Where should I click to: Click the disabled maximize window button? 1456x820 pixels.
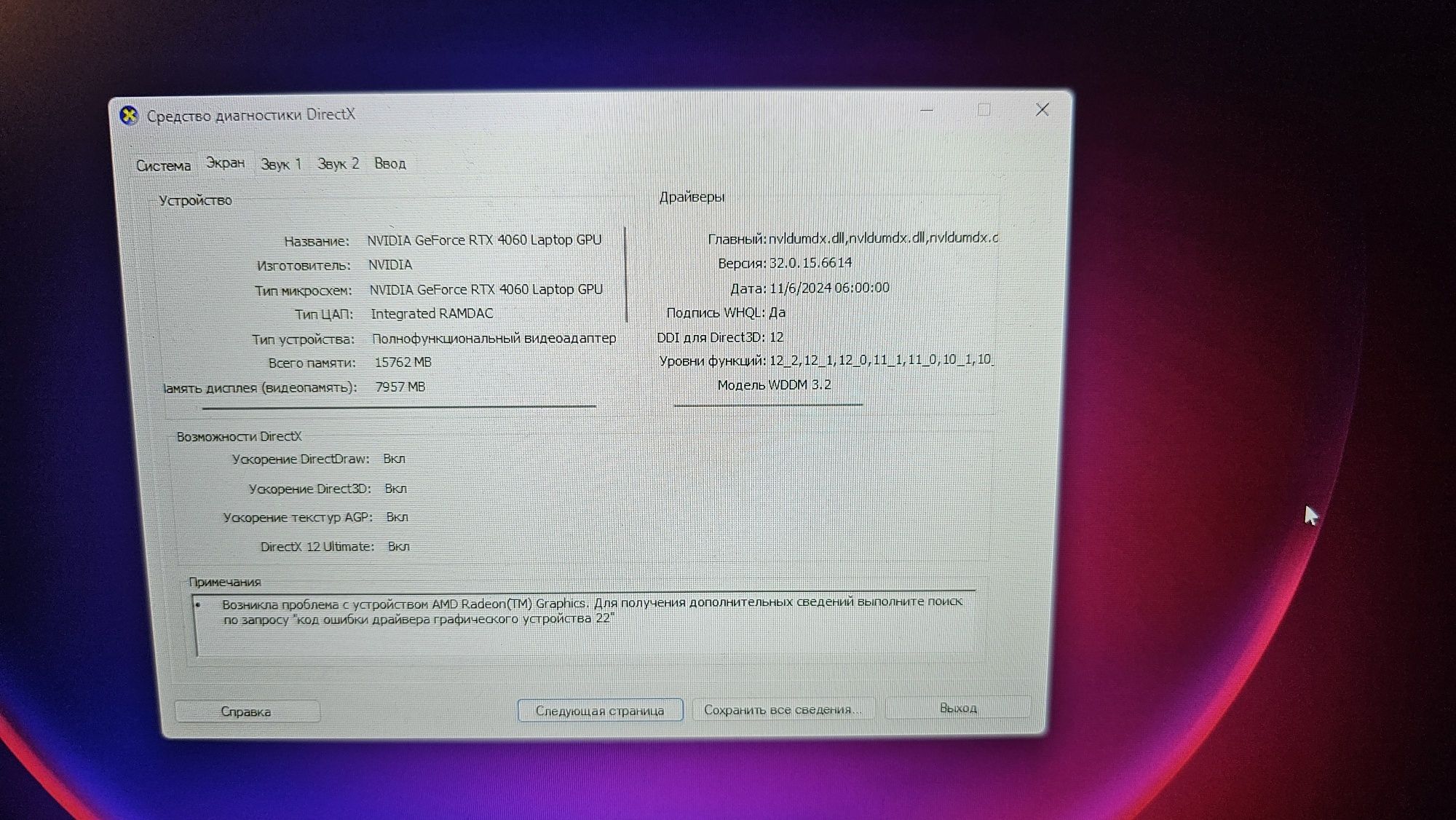(984, 110)
